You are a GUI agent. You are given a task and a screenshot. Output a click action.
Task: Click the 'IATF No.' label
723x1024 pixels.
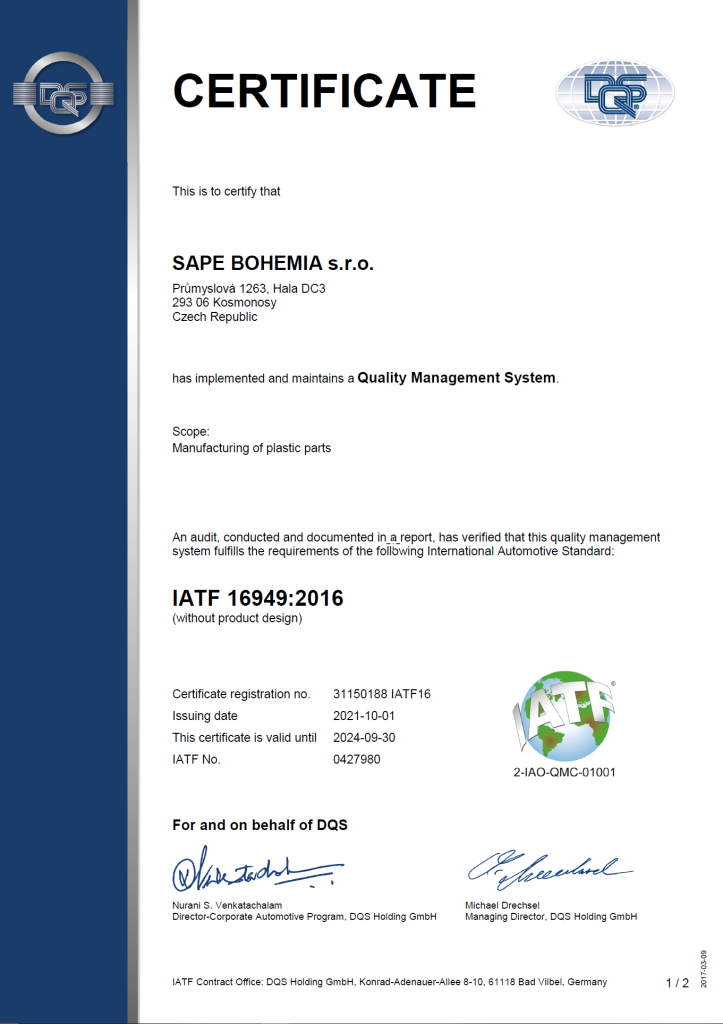[197, 760]
